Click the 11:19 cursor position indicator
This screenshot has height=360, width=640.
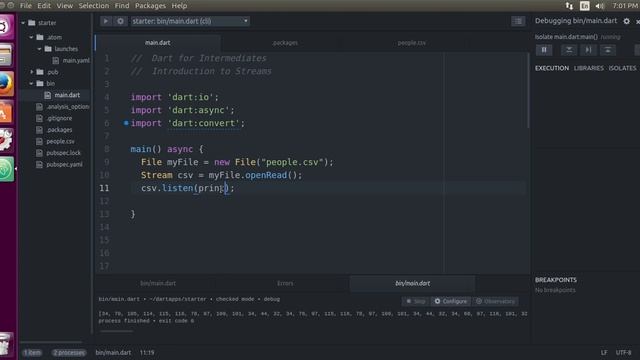147,353
